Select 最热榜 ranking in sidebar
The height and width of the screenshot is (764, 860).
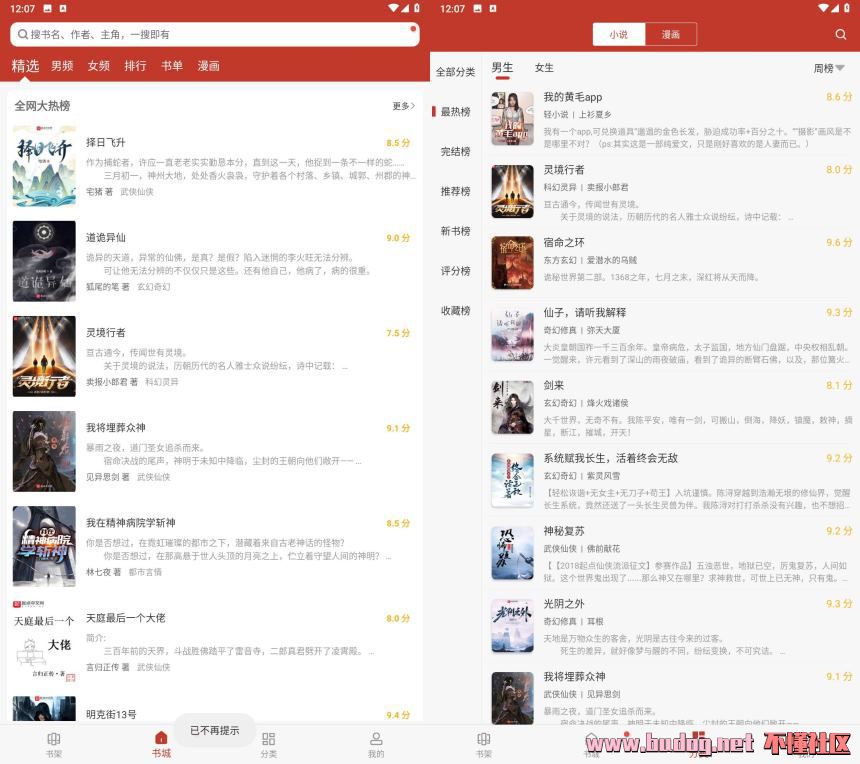(x=455, y=112)
